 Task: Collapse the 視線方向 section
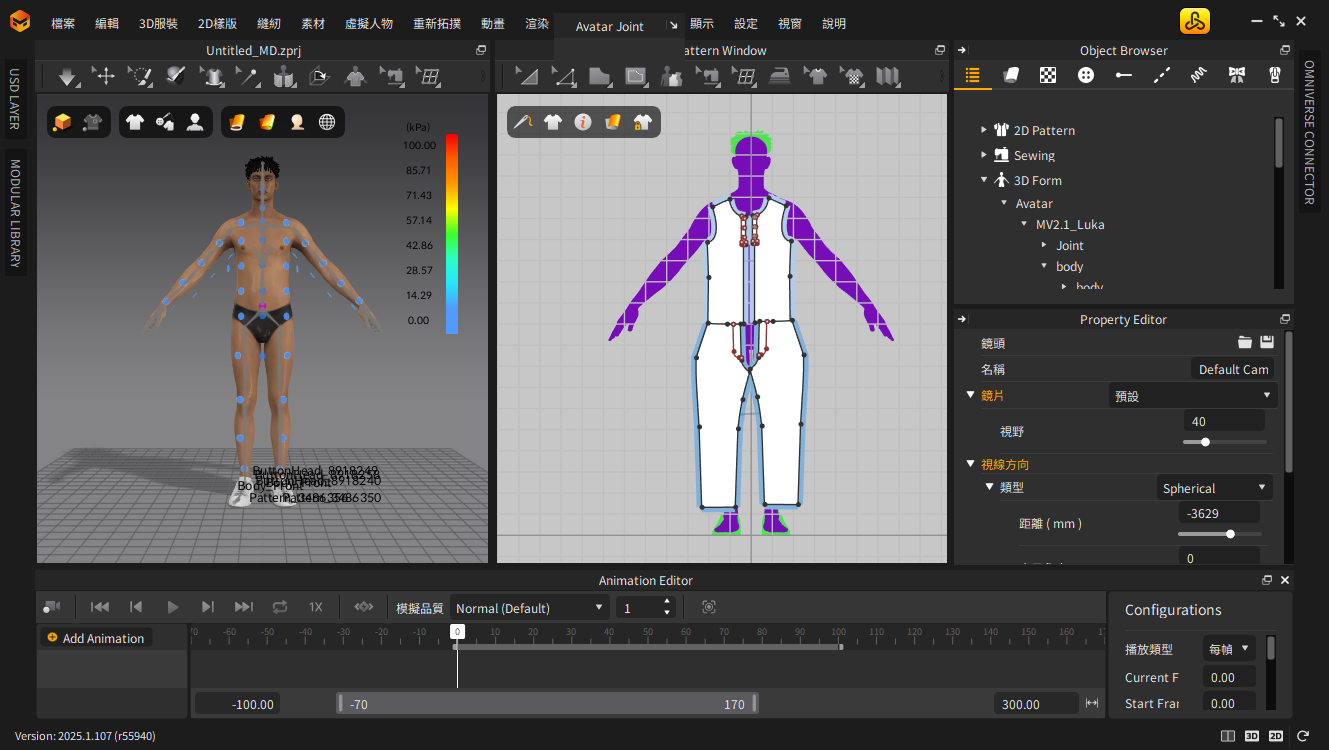970,463
